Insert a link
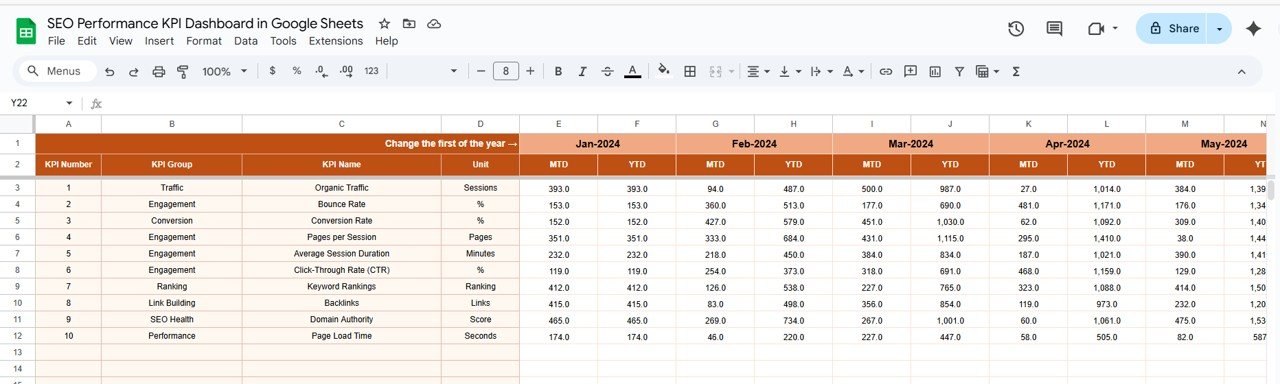The width and height of the screenshot is (1280, 384). click(885, 71)
